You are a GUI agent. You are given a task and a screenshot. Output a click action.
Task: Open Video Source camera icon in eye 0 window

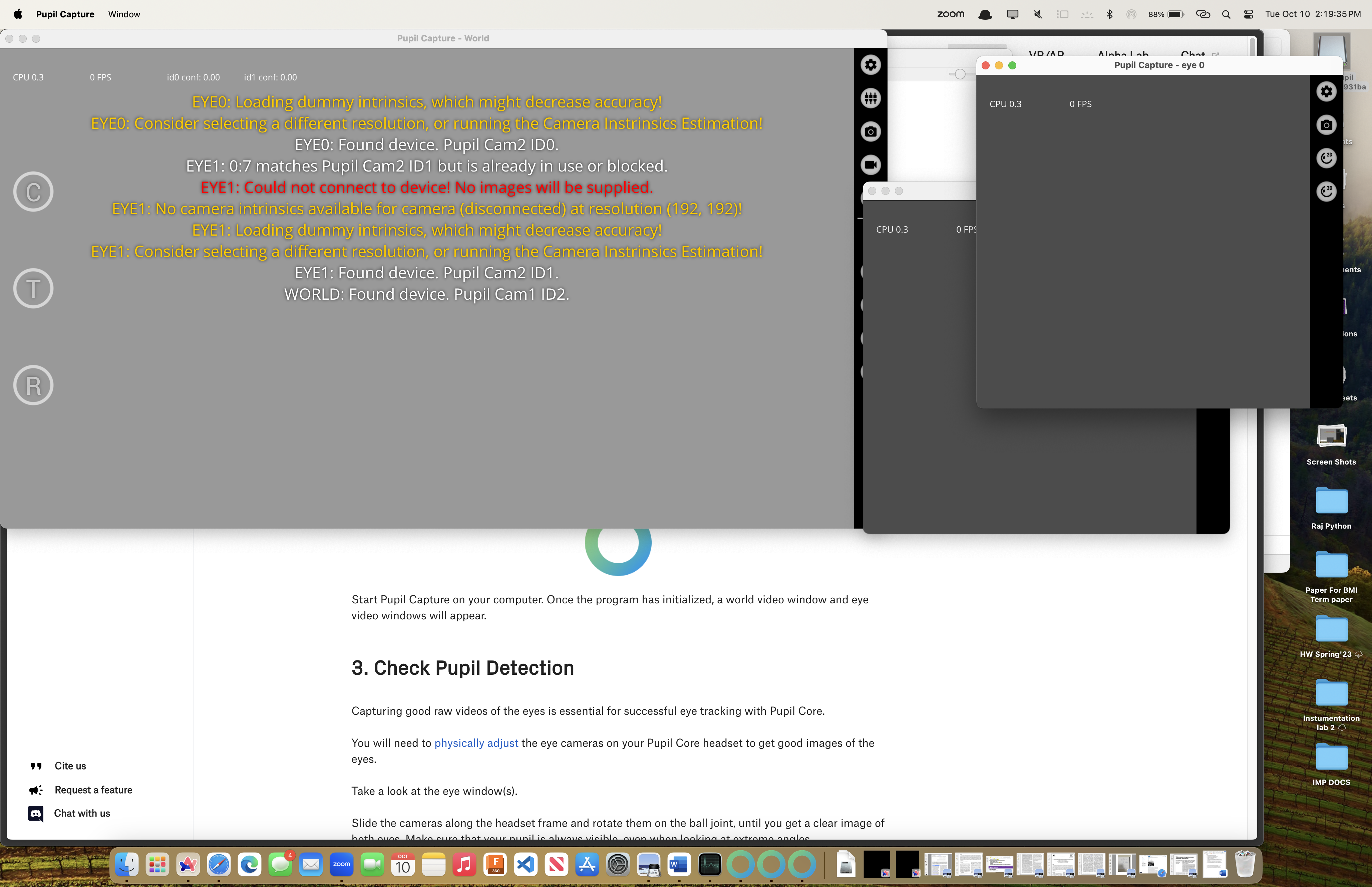pos(1327,125)
